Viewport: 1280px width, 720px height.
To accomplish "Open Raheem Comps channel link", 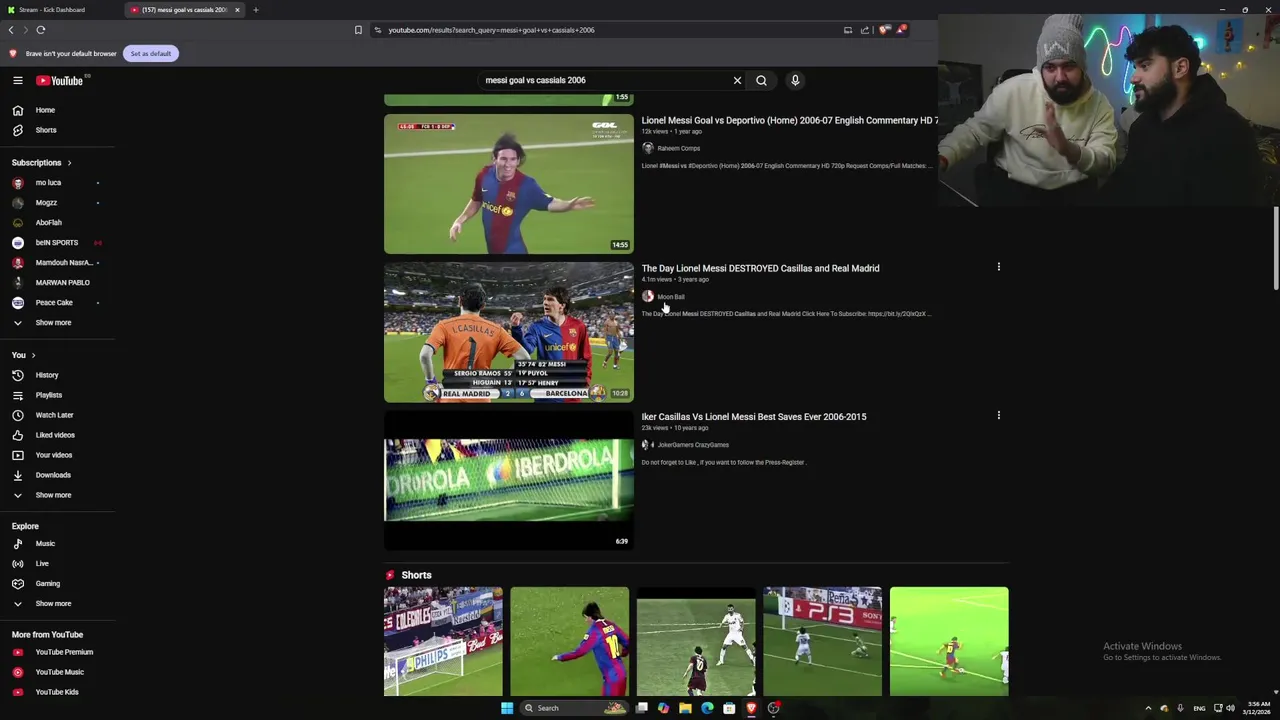I will (678, 148).
